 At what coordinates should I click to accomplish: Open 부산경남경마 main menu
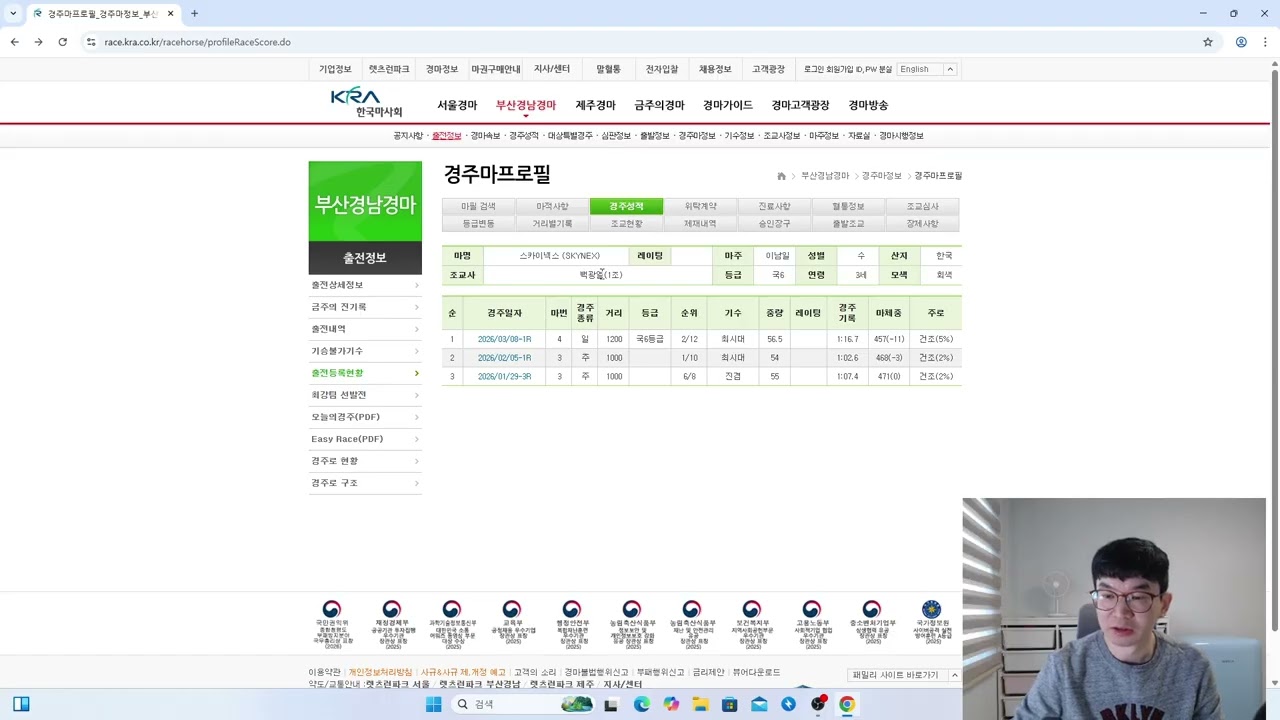click(525, 105)
